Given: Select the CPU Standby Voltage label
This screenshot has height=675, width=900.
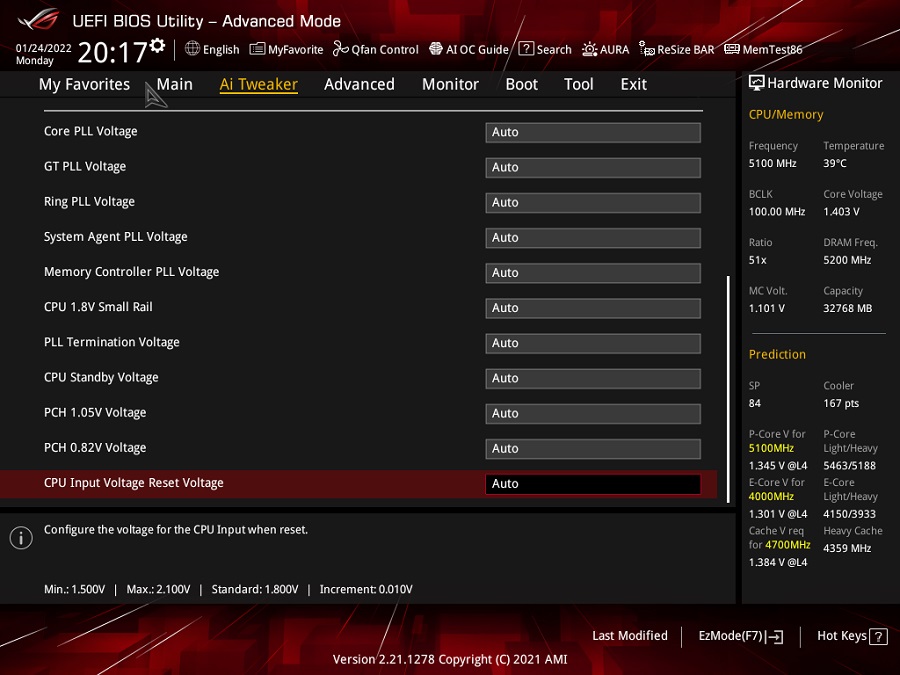Looking at the screenshot, I should click(101, 377).
